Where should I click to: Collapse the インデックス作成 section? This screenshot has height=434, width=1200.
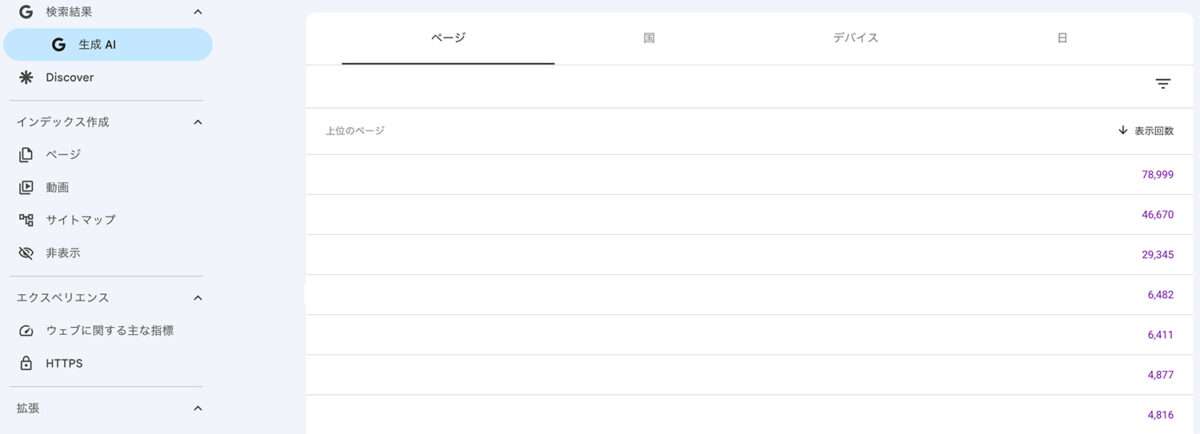197,122
